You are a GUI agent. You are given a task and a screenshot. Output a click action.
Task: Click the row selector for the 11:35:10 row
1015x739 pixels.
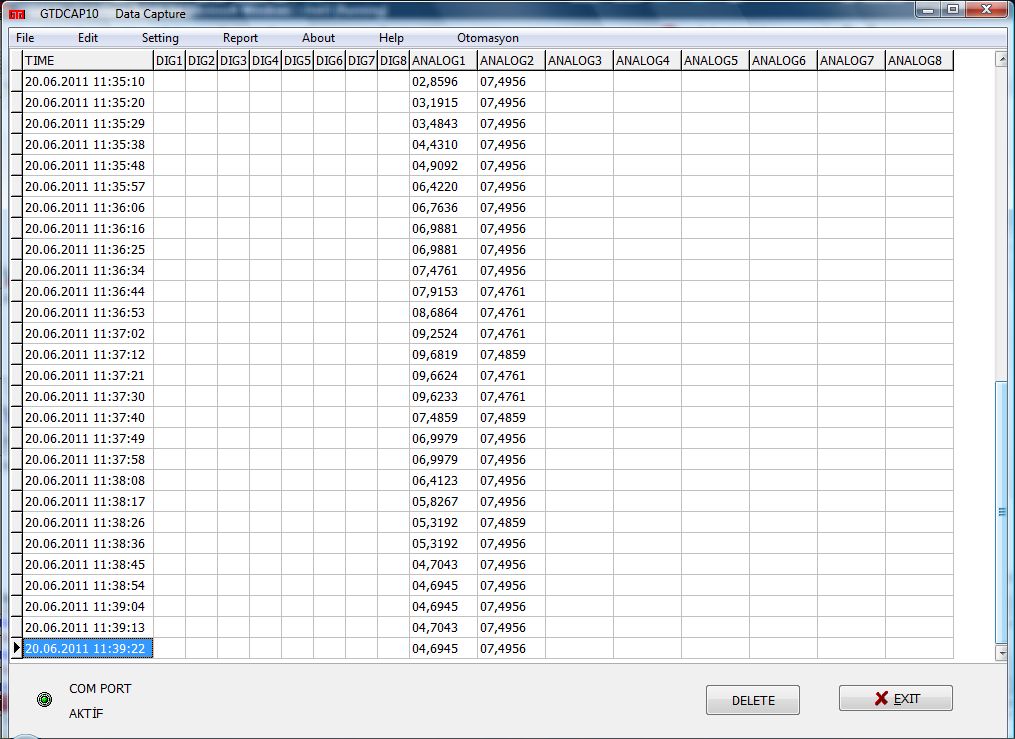(x=17, y=82)
